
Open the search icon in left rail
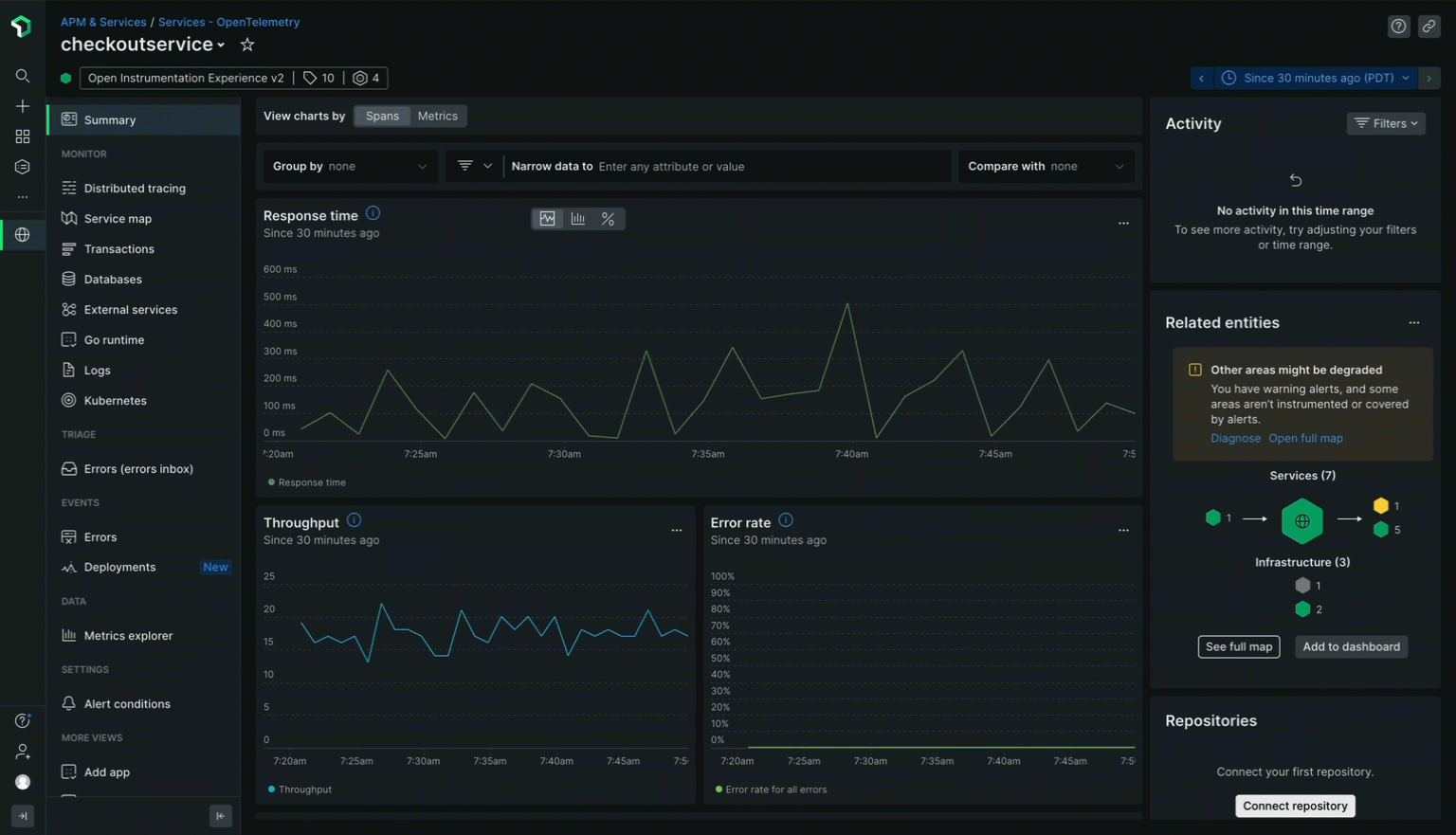[x=23, y=76]
